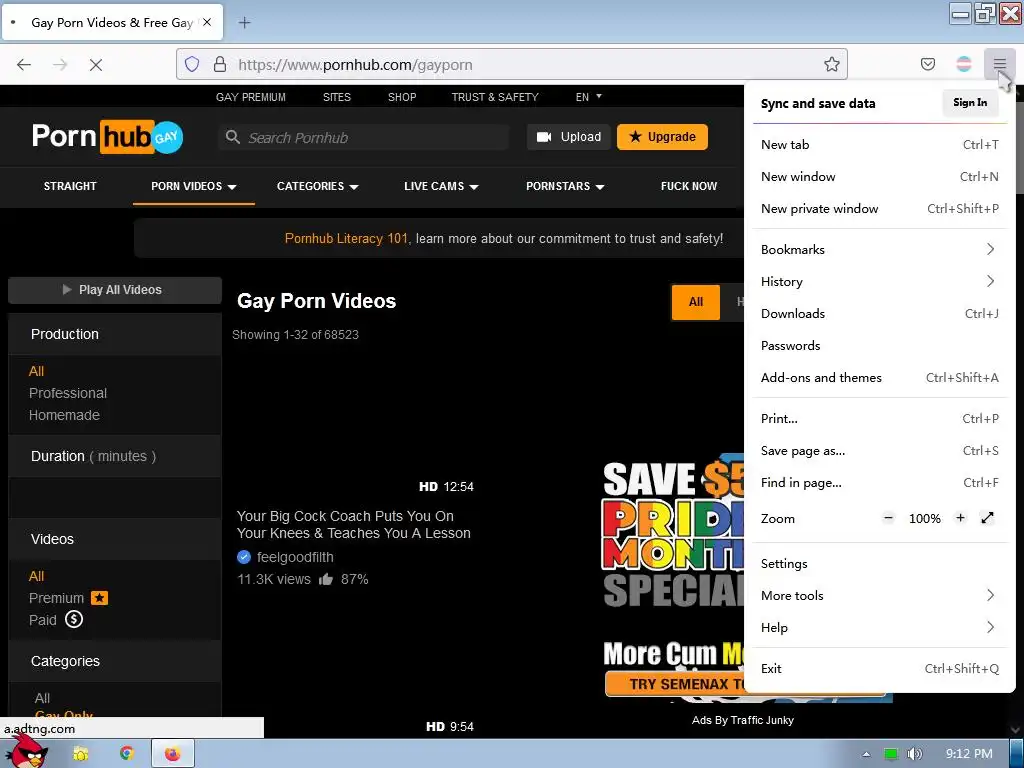Click the Firefox hamburger menu icon
The height and width of the screenshot is (768, 1024).
999,64
